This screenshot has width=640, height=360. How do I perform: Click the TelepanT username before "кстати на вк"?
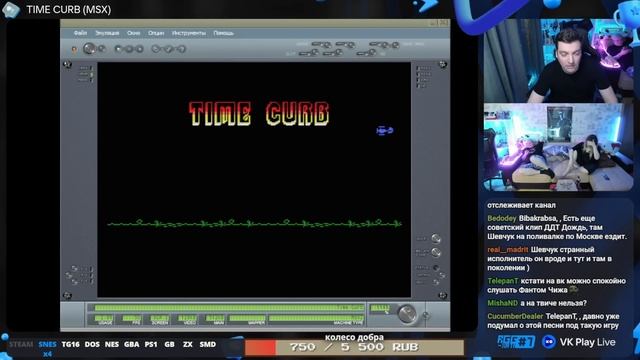pos(502,281)
